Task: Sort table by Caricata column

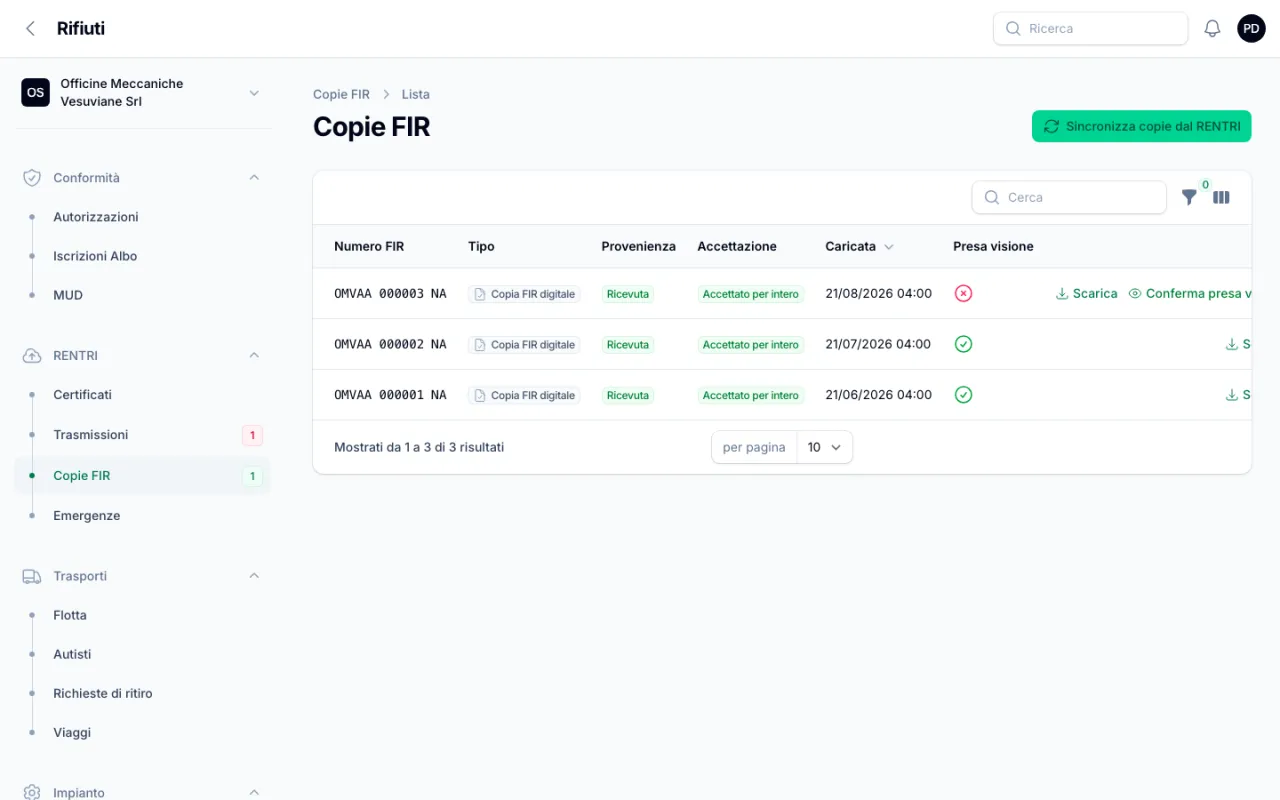Action: [x=859, y=246]
